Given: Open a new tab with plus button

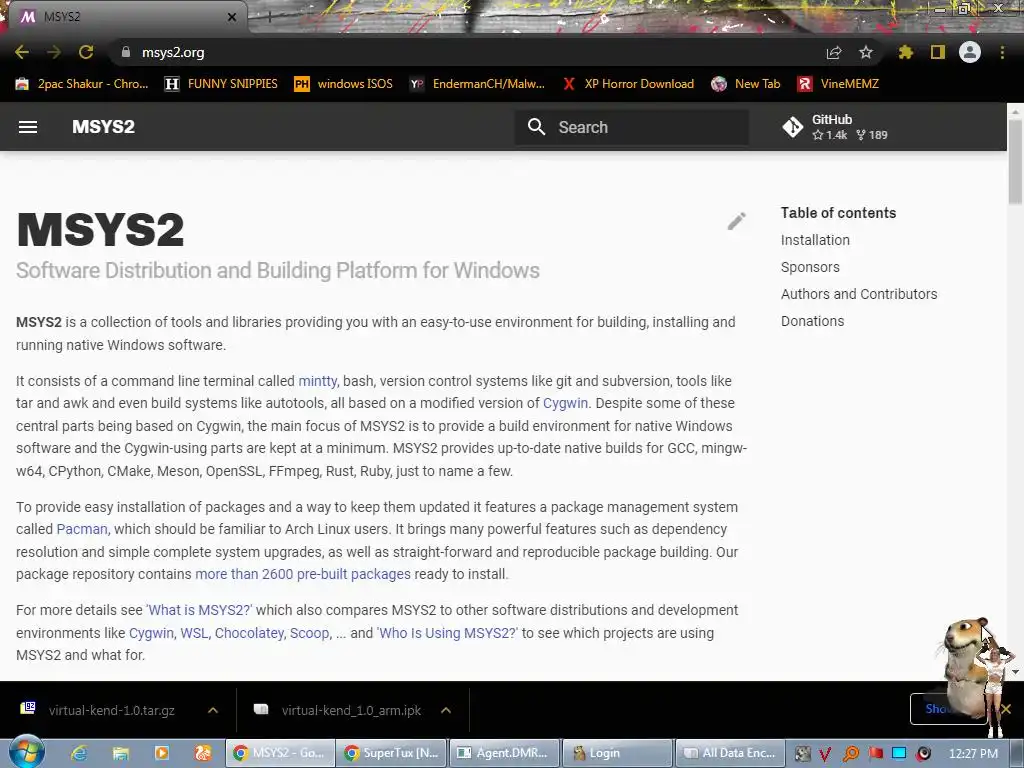Looking at the screenshot, I should coord(269,17).
